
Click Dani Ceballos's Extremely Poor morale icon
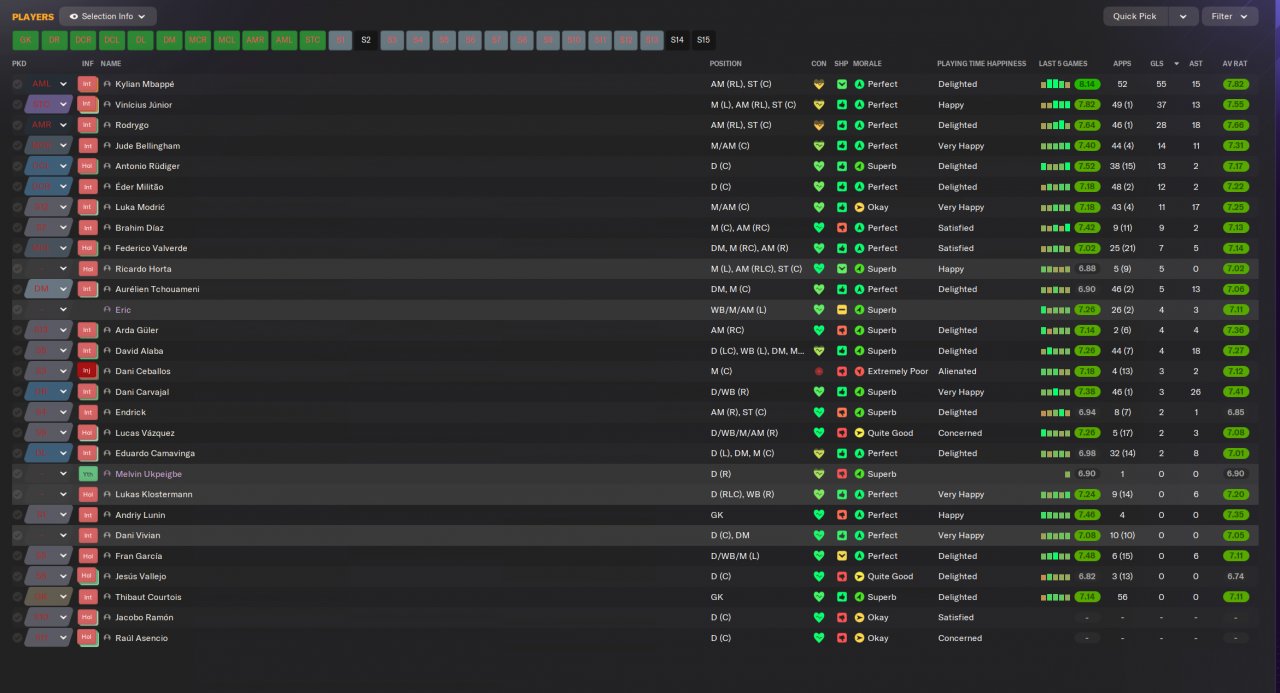pyautogui.click(x=859, y=371)
